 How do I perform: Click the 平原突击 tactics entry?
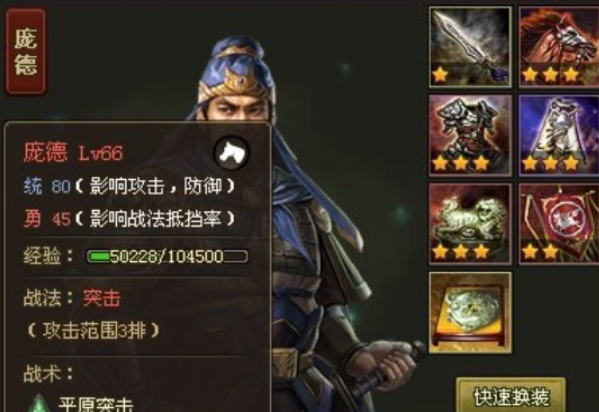coord(96,404)
